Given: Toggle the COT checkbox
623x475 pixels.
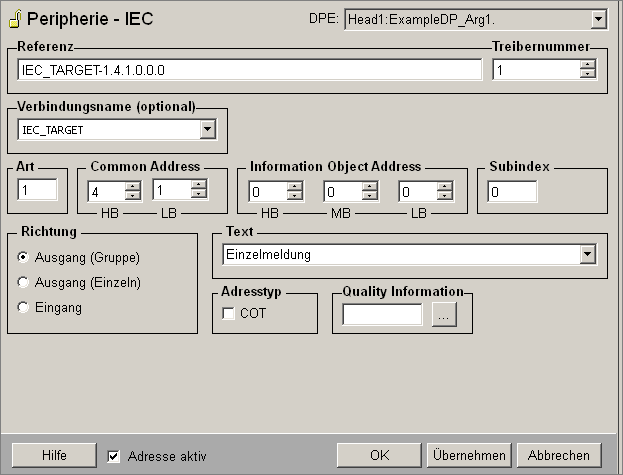Looking at the screenshot, I should click(228, 313).
